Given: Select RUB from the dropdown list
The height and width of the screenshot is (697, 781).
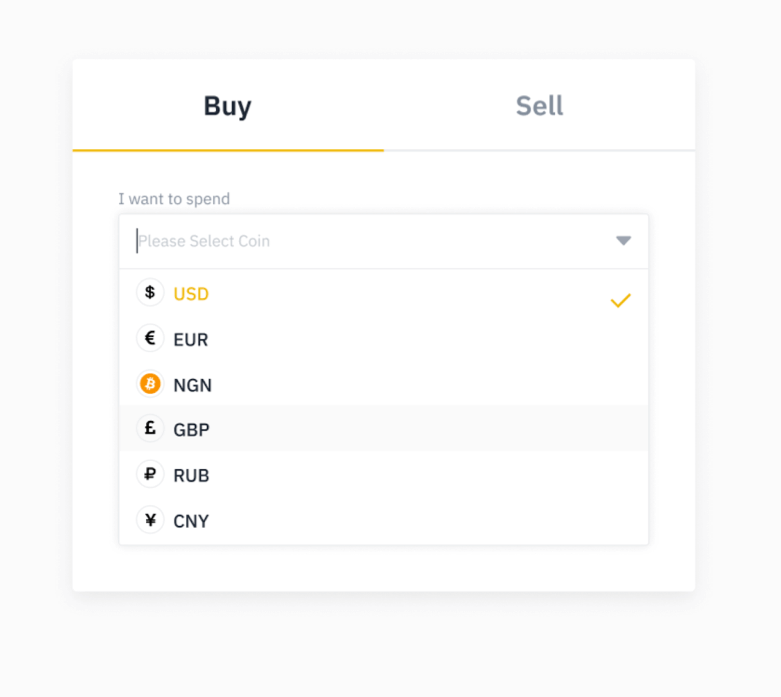Looking at the screenshot, I should pos(191,476).
